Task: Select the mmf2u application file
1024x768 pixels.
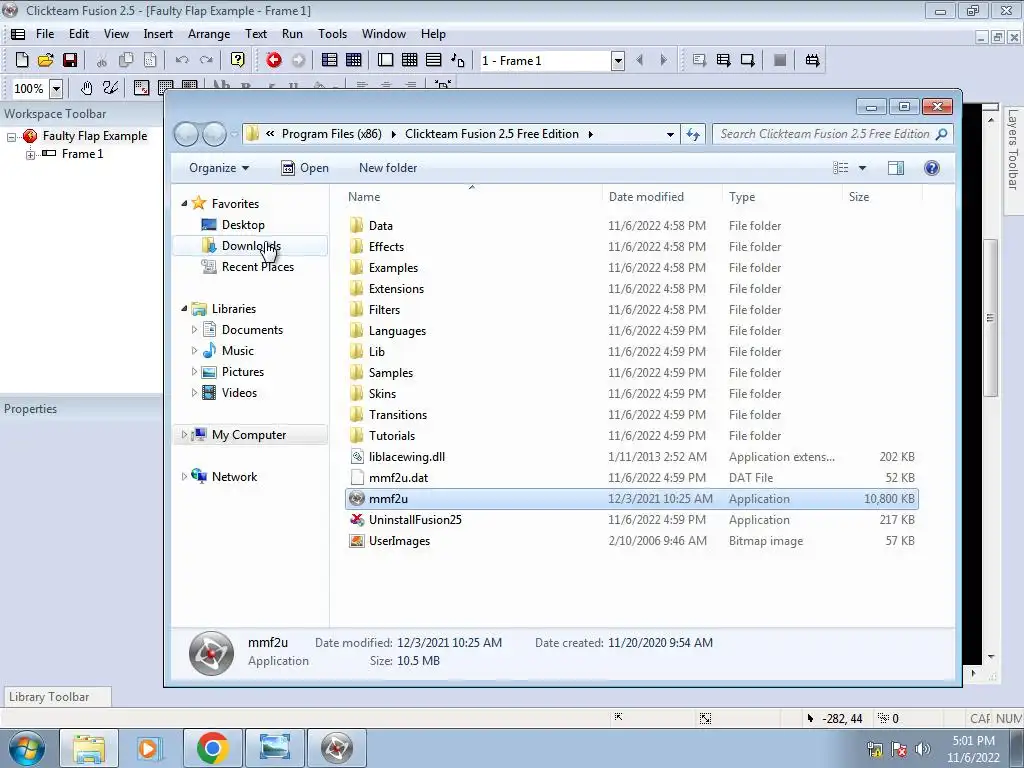Action: (632, 499)
